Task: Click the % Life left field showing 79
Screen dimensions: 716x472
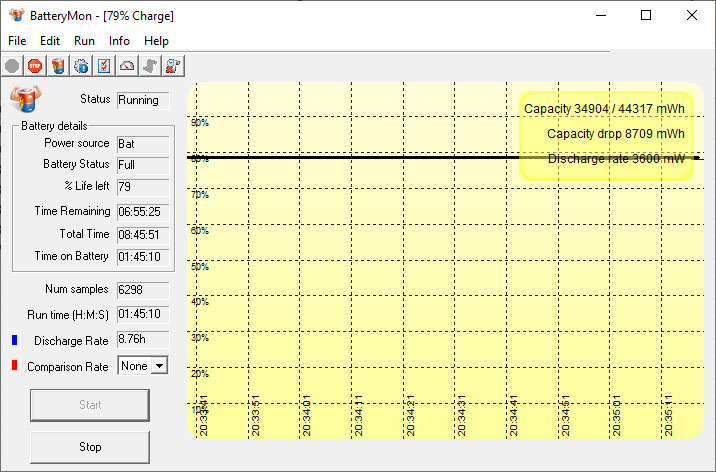Action: [143, 187]
